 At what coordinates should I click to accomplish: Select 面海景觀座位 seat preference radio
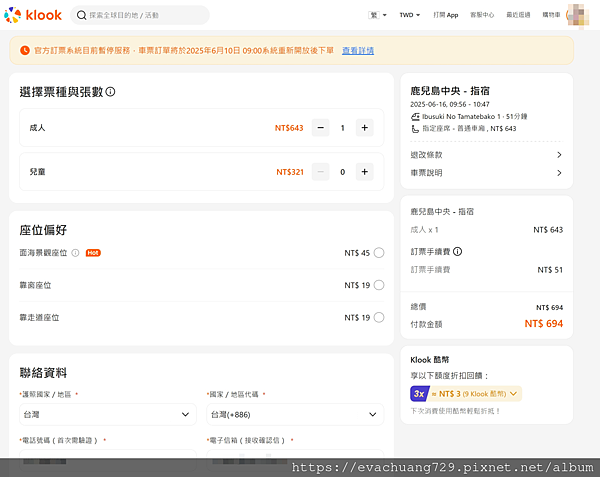379,253
